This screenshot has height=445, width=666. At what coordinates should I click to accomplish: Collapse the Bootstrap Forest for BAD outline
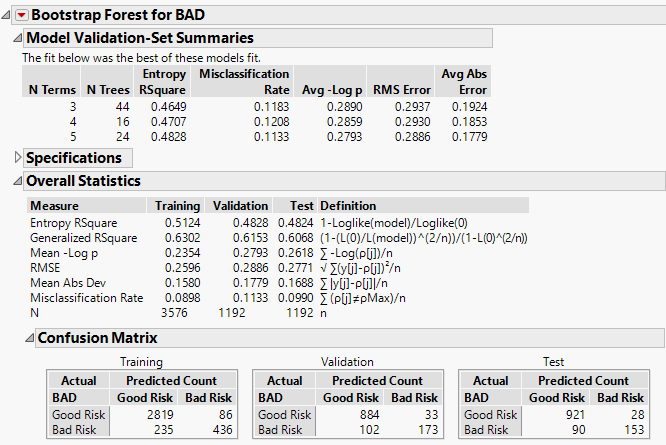8,16
